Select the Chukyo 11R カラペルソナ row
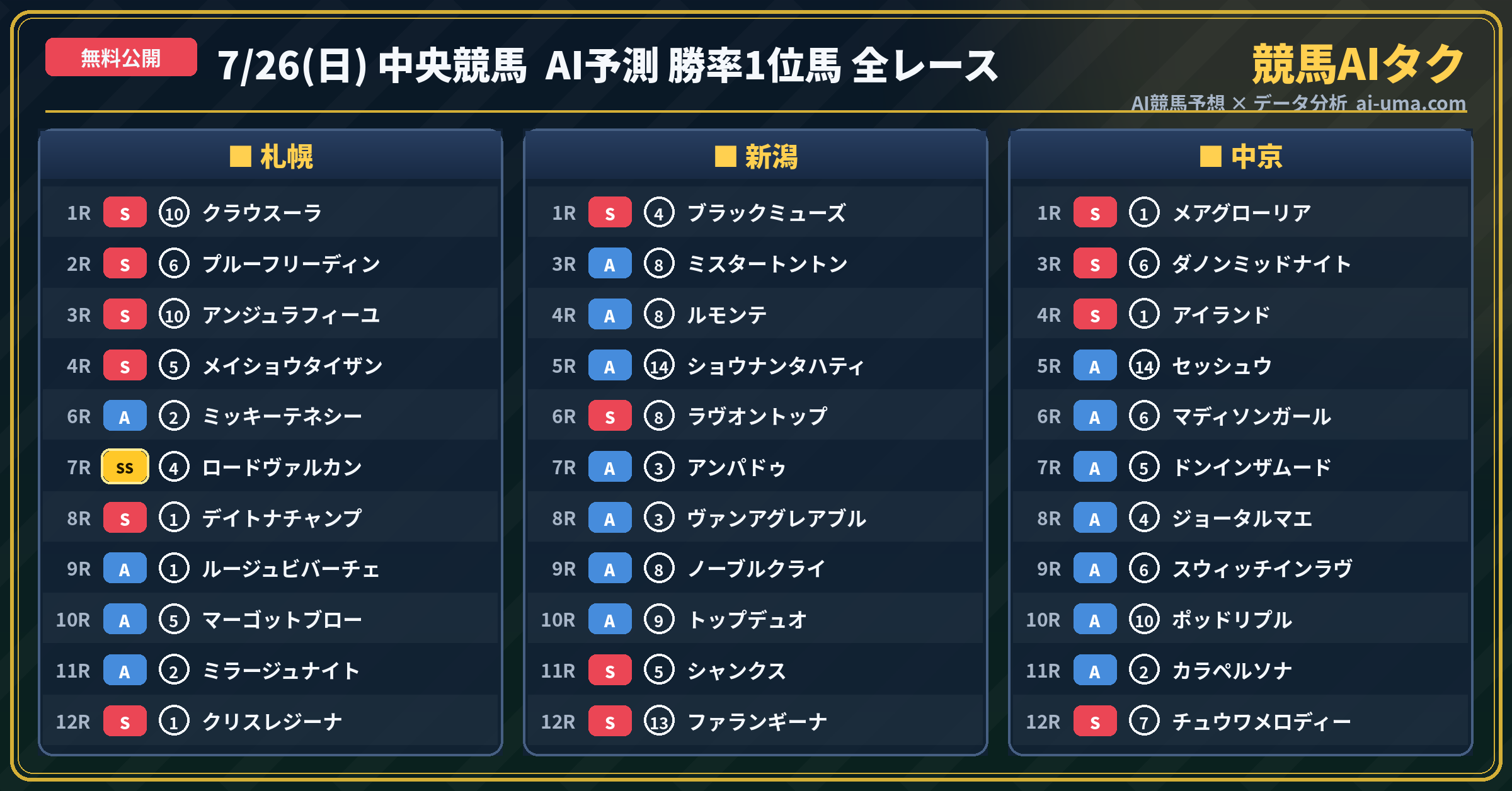 pos(1240,670)
